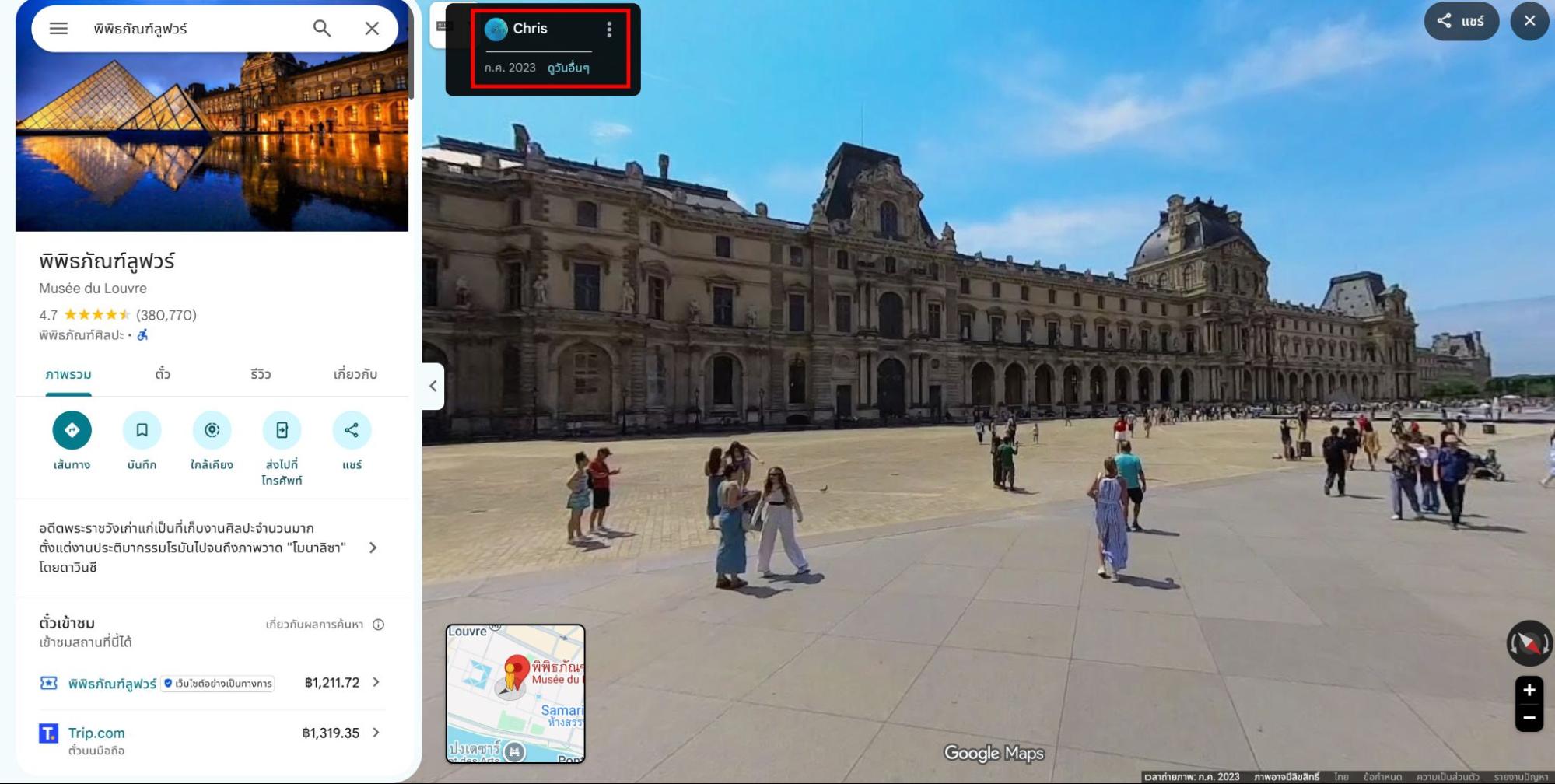1555x784 pixels.
Task: Click the ไทย language link in footer
Action: (1341, 777)
